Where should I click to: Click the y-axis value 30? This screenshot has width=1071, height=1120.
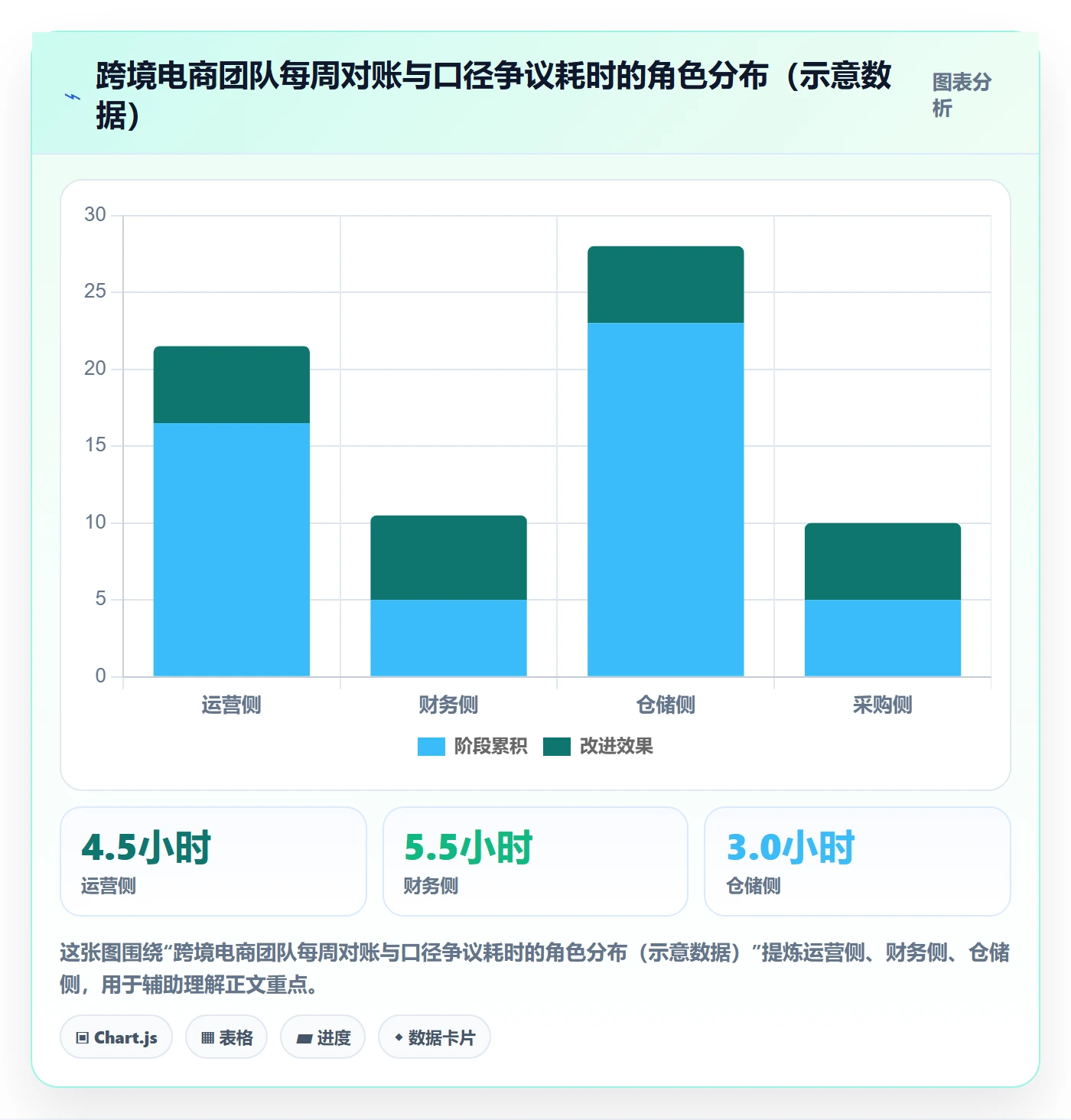tap(95, 215)
